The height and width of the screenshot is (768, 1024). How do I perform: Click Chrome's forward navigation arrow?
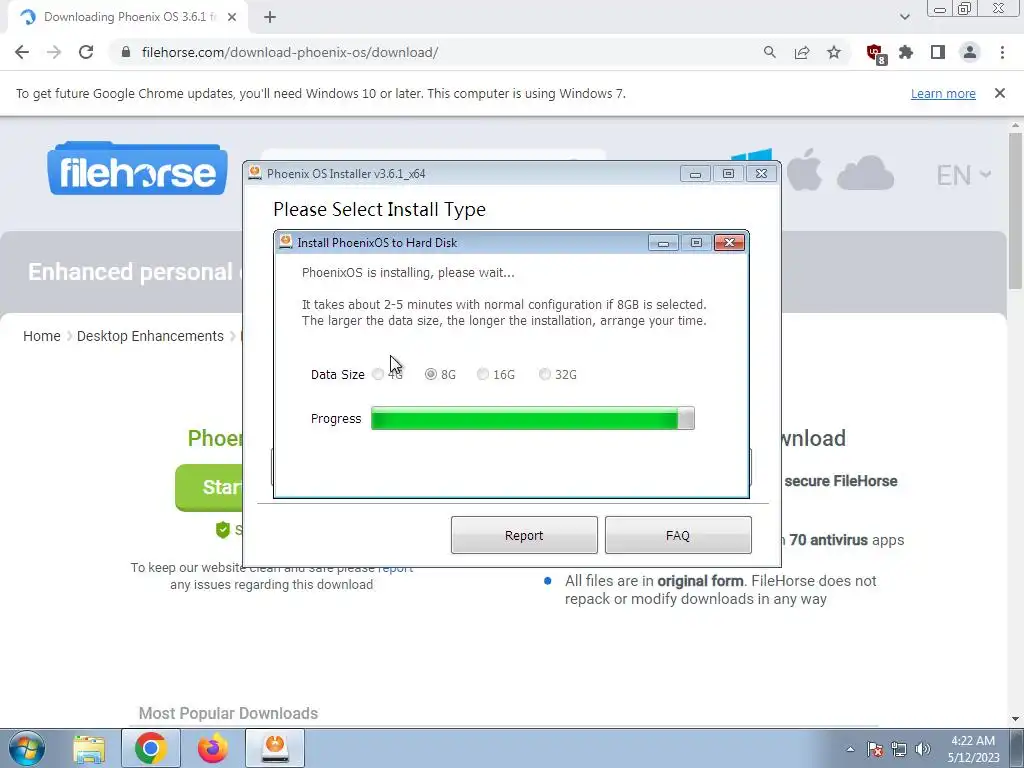(54, 52)
